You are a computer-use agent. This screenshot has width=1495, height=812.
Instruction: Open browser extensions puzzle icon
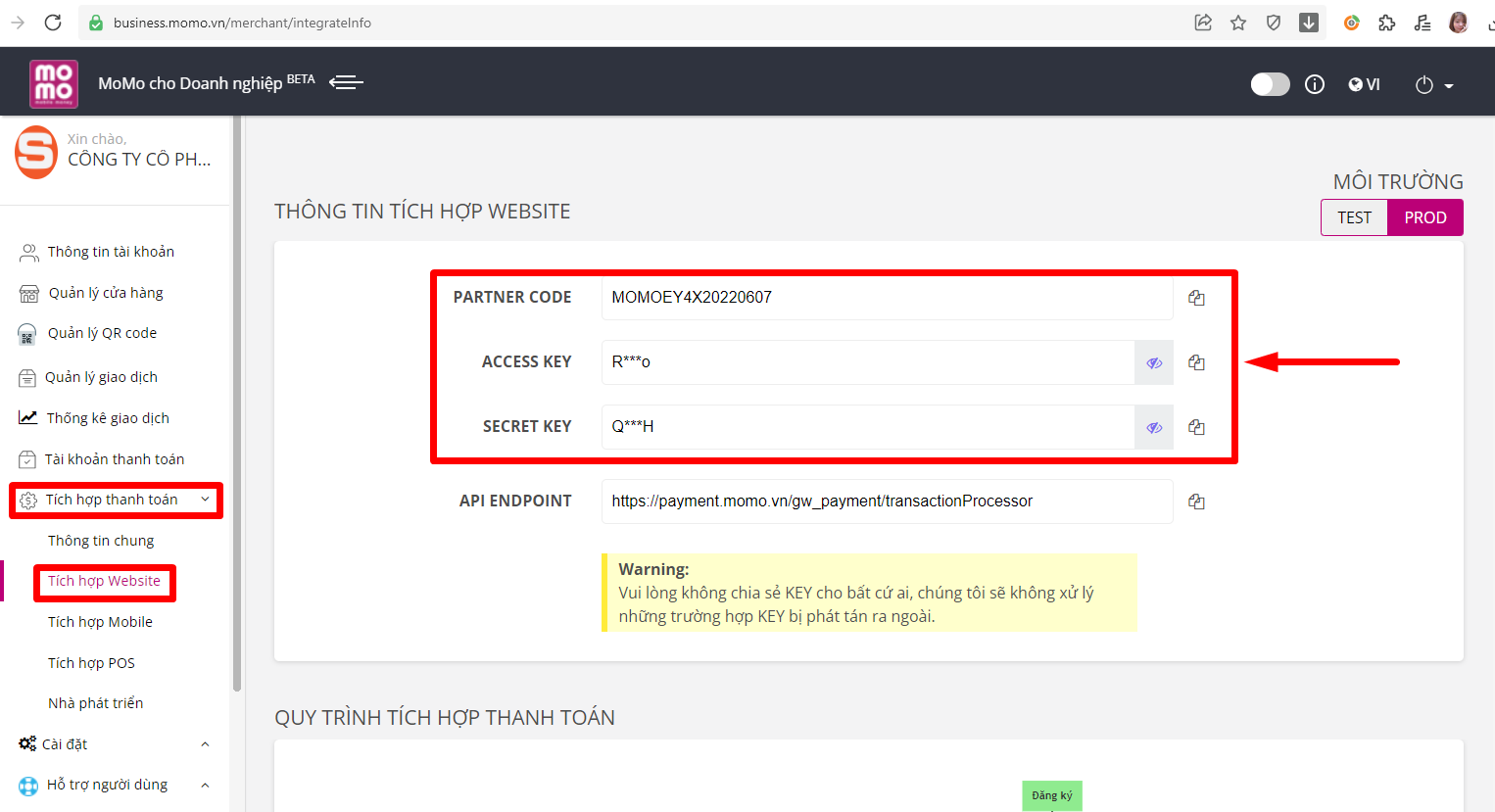click(1387, 23)
